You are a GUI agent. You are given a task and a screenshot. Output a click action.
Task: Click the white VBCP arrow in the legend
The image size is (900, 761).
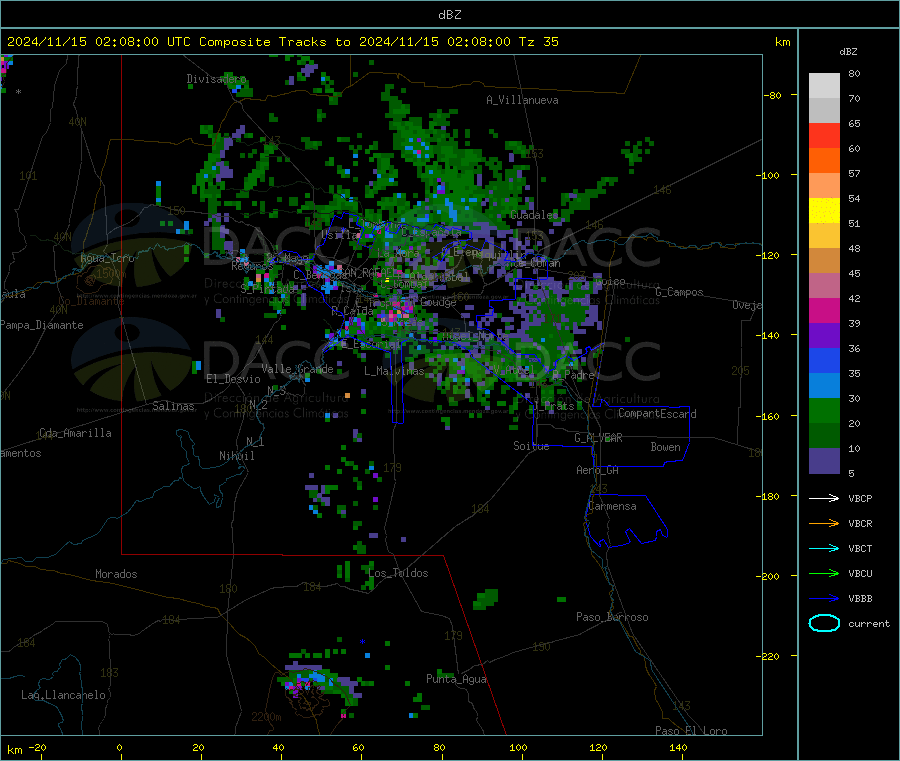pos(824,498)
